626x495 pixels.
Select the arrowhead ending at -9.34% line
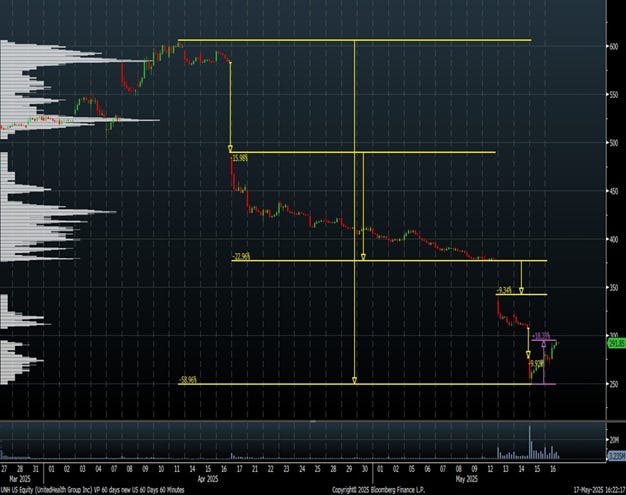[x=521, y=291]
